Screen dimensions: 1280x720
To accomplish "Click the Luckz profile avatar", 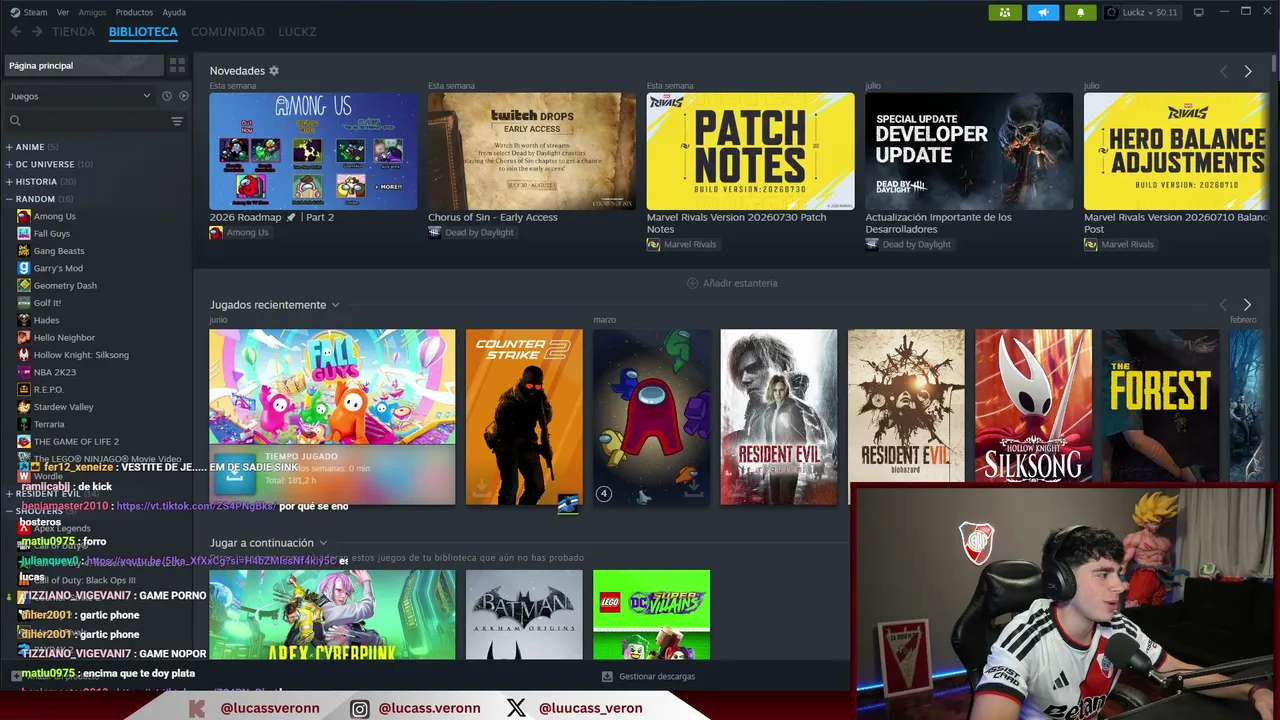I will click(1111, 12).
